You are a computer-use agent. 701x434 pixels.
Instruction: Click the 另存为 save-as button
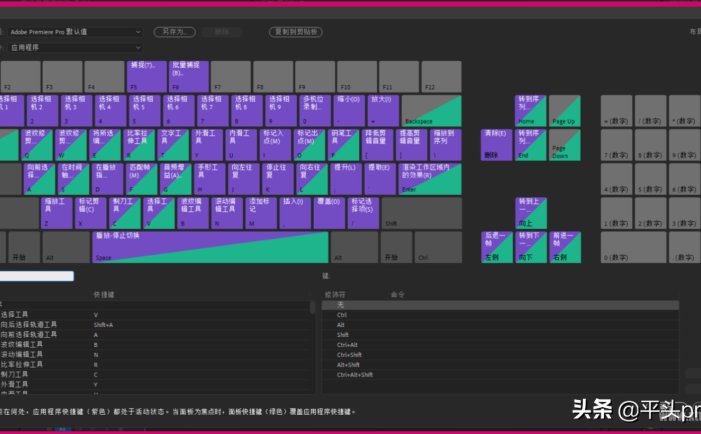[175, 32]
